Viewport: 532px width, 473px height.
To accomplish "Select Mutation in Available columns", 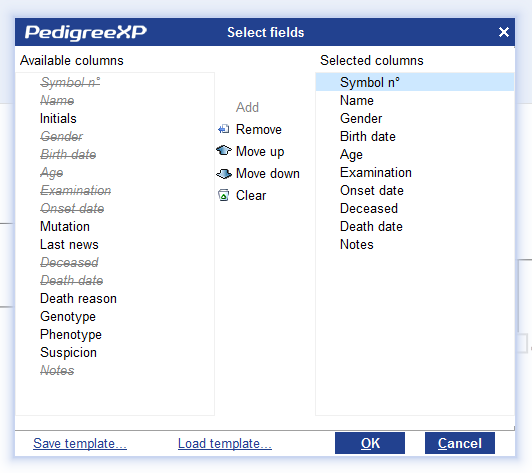I will click(x=65, y=226).
